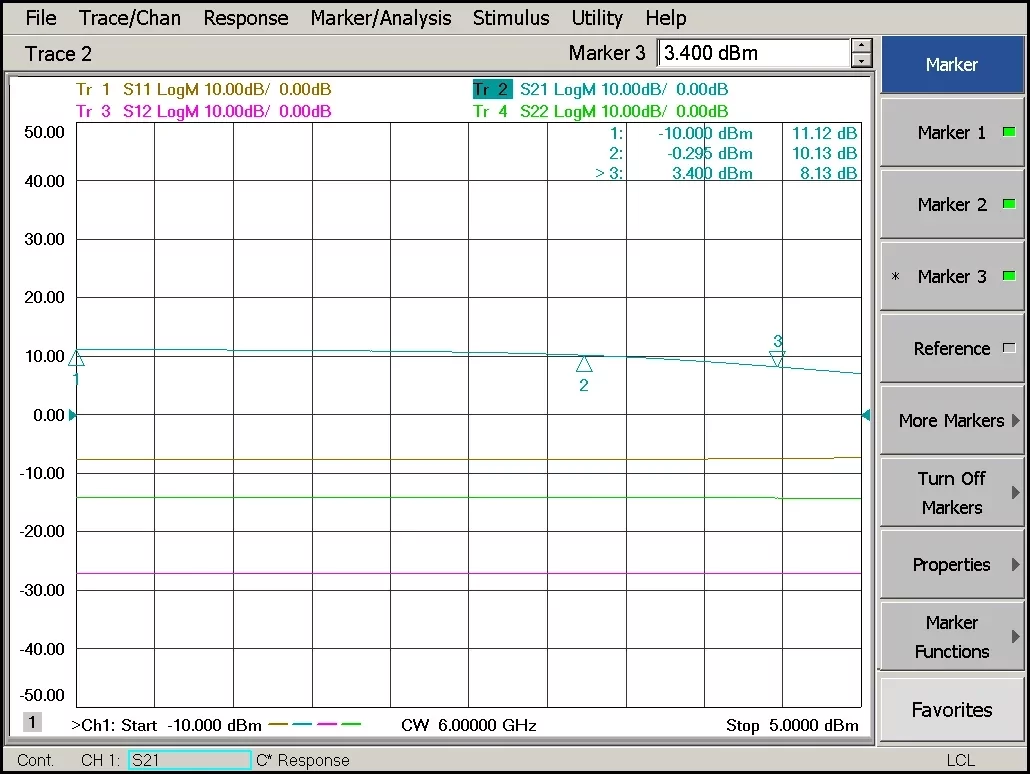
Task: Open the Favorites softkey
Action: click(952, 710)
